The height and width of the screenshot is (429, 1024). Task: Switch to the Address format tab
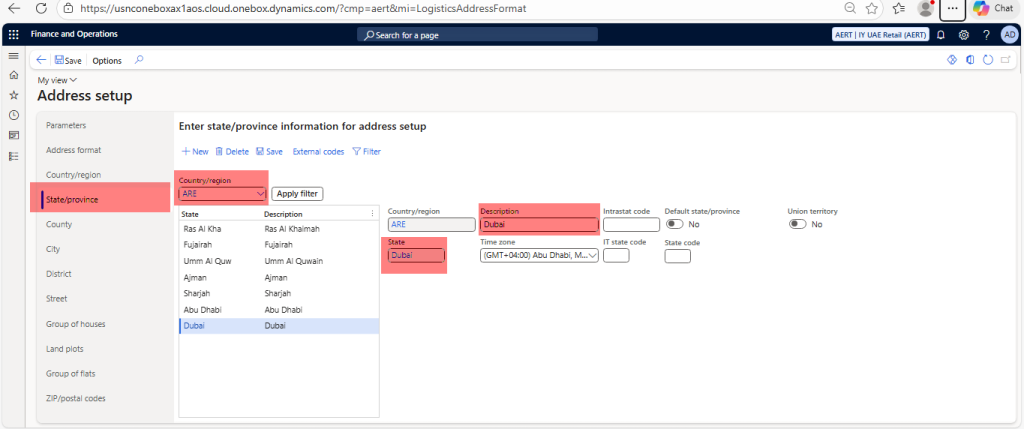[x=74, y=150]
